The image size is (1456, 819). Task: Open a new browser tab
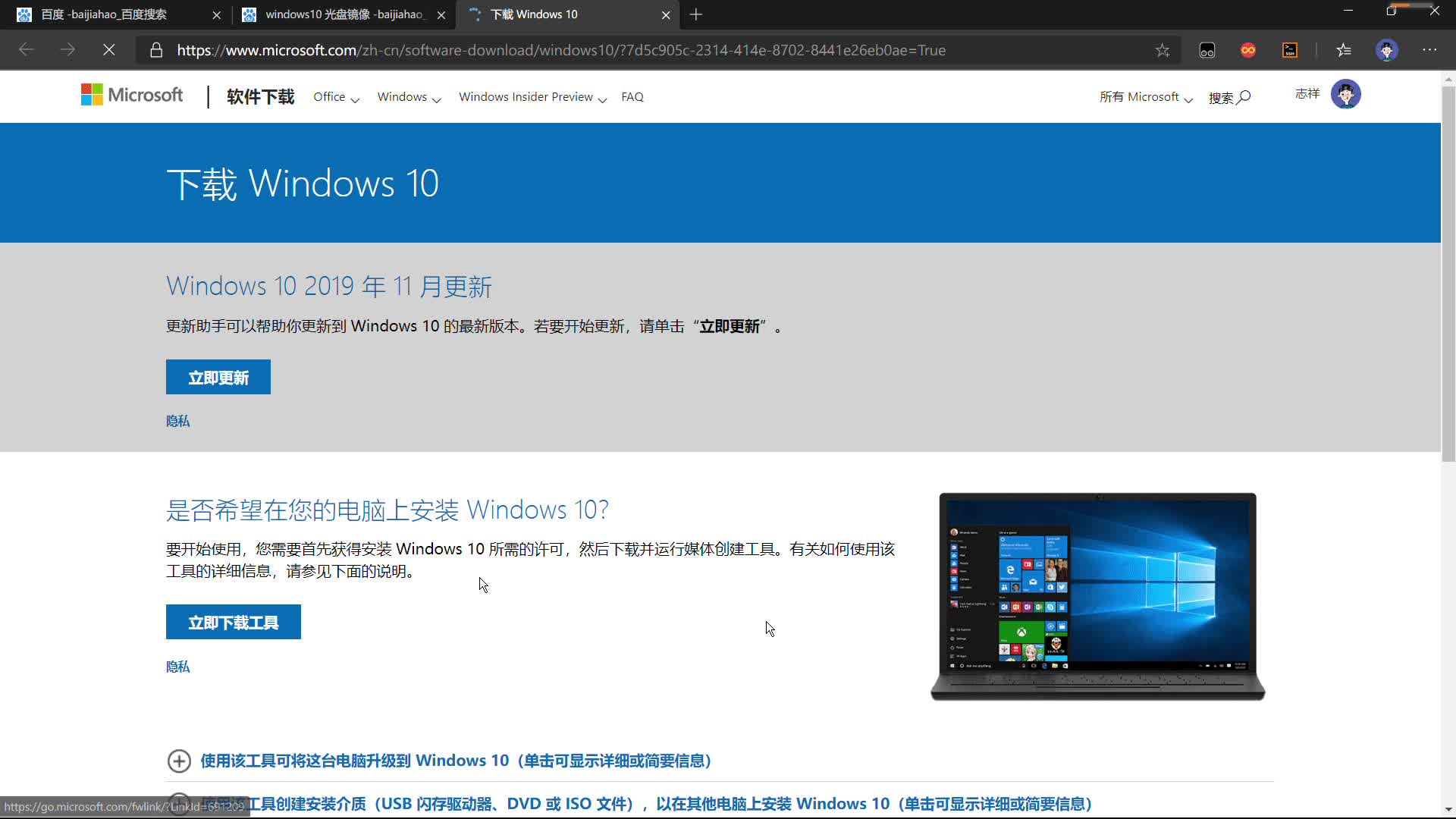pyautogui.click(x=696, y=14)
